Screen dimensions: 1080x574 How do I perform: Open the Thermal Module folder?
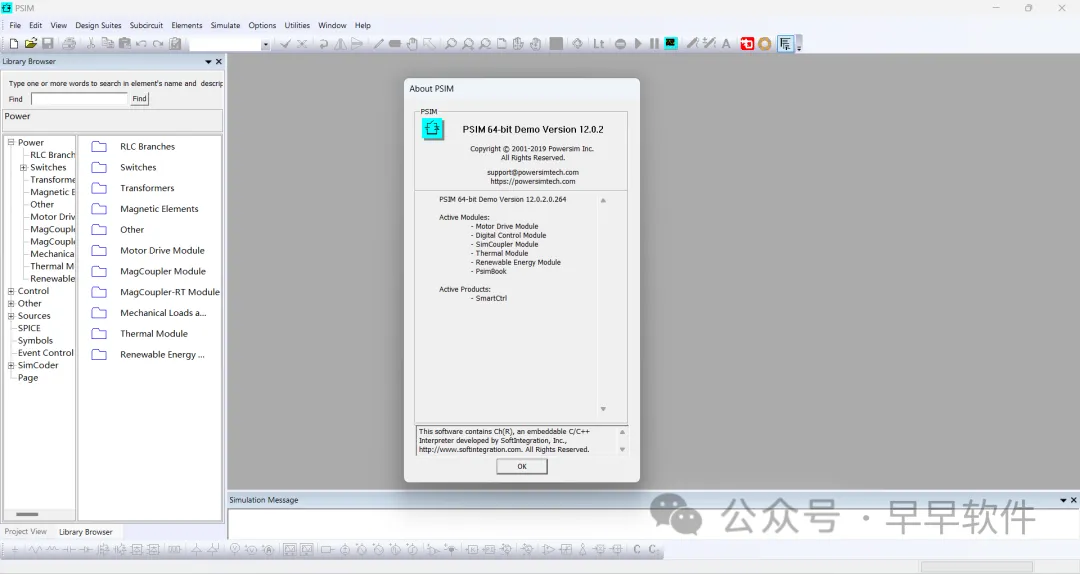pos(154,334)
